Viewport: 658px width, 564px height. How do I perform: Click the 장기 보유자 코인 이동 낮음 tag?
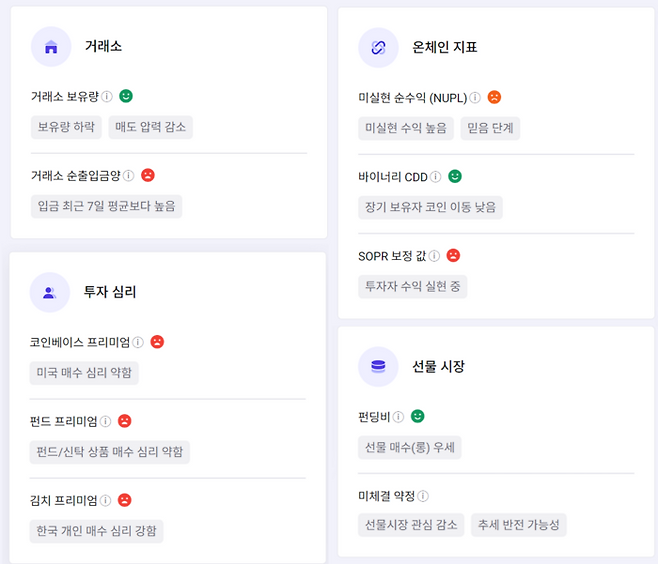pyautogui.click(x=430, y=207)
